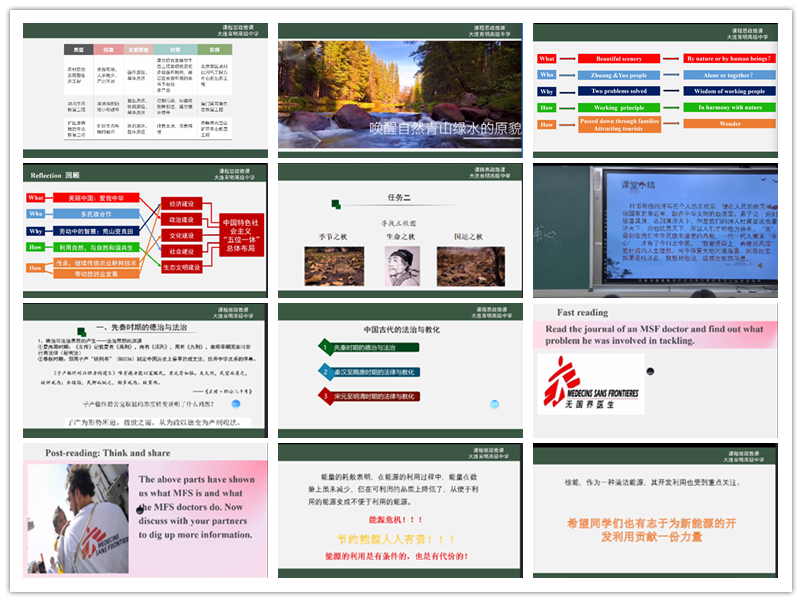Open the forest river landscape slide
The image size is (802, 602).
(x=400, y=90)
